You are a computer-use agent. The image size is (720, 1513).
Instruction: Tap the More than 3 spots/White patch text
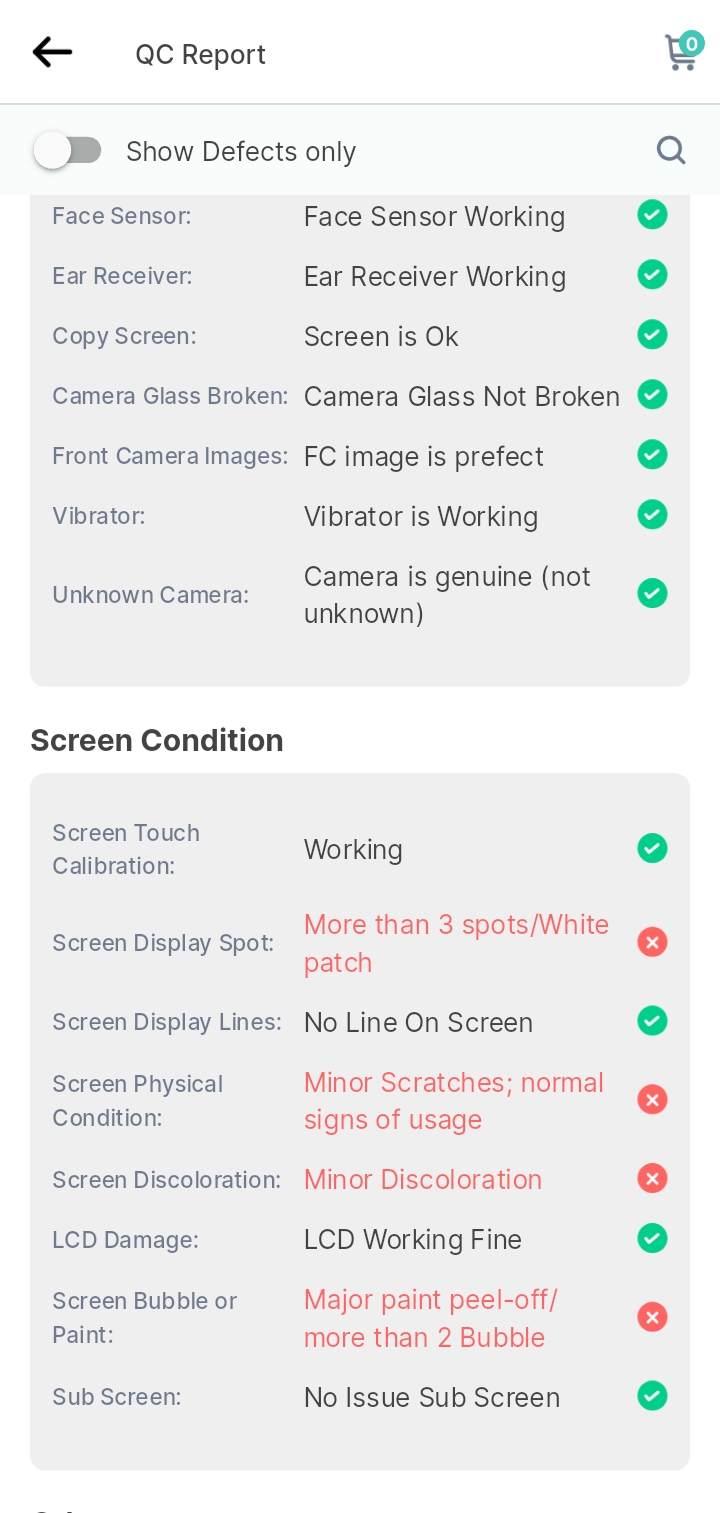coord(456,943)
